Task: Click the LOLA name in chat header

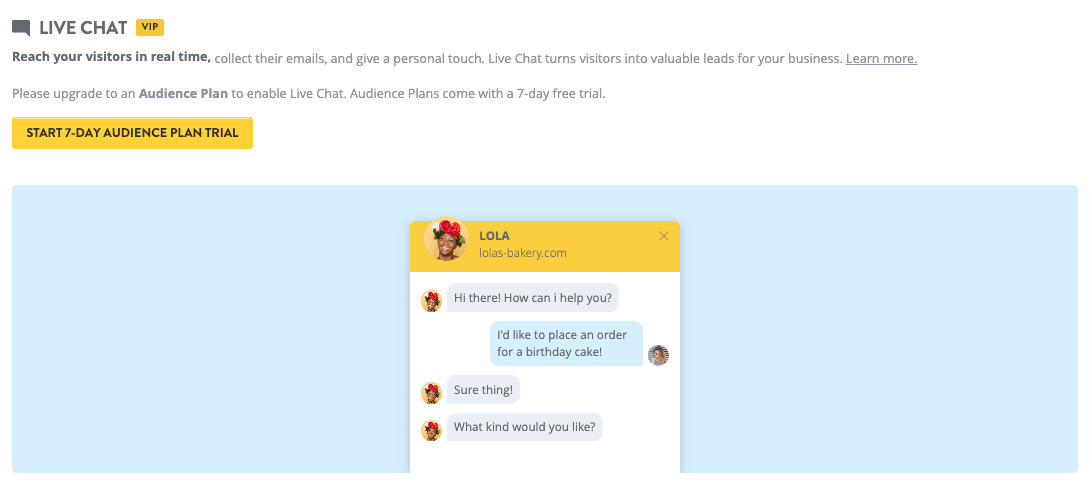Action: [494, 236]
